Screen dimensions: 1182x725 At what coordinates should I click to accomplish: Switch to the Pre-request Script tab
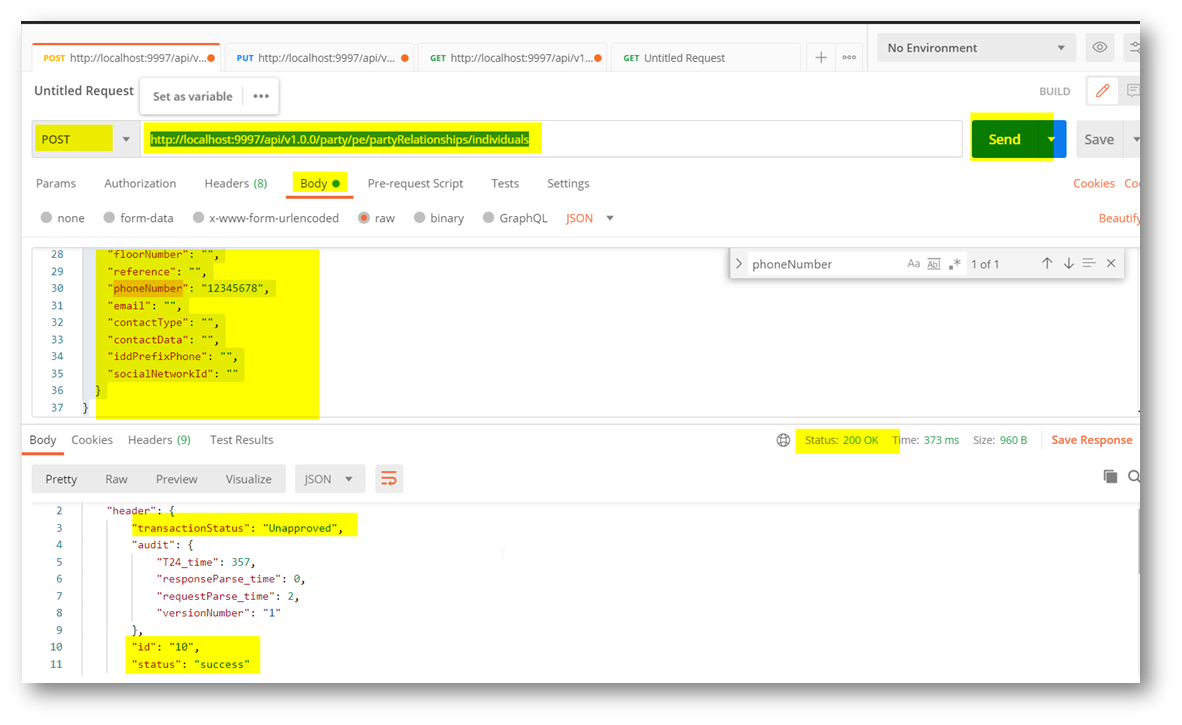415,183
